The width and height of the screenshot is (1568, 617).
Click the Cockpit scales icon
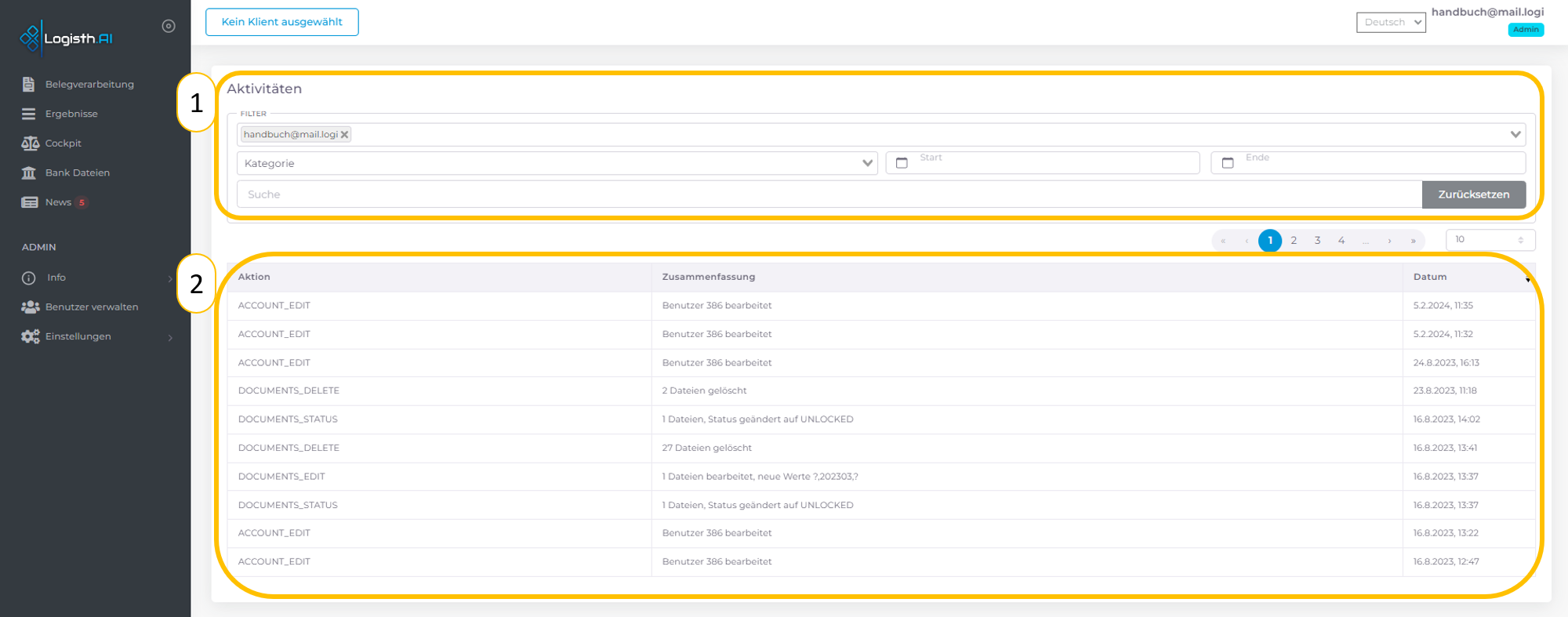[x=30, y=143]
